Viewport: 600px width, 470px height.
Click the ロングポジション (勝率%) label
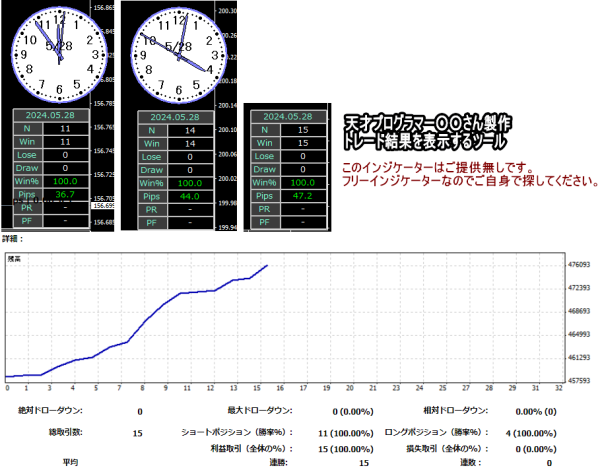pyautogui.click(x=437, y=432)
